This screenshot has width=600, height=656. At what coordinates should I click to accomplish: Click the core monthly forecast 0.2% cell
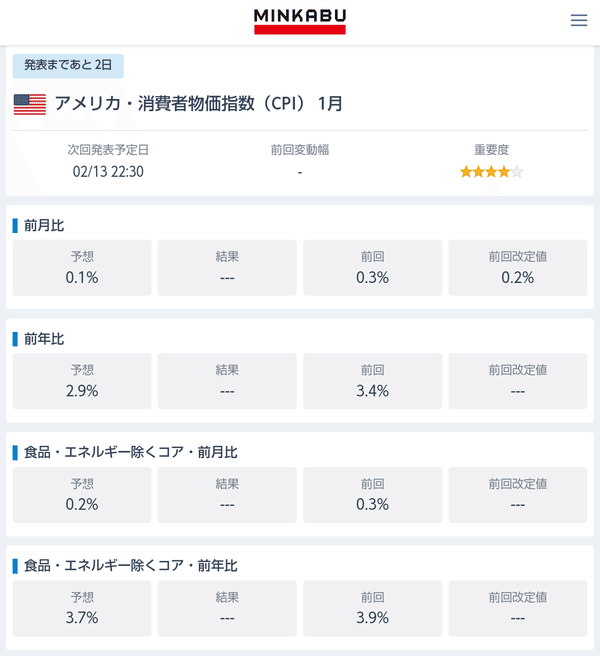coord(82,495)
